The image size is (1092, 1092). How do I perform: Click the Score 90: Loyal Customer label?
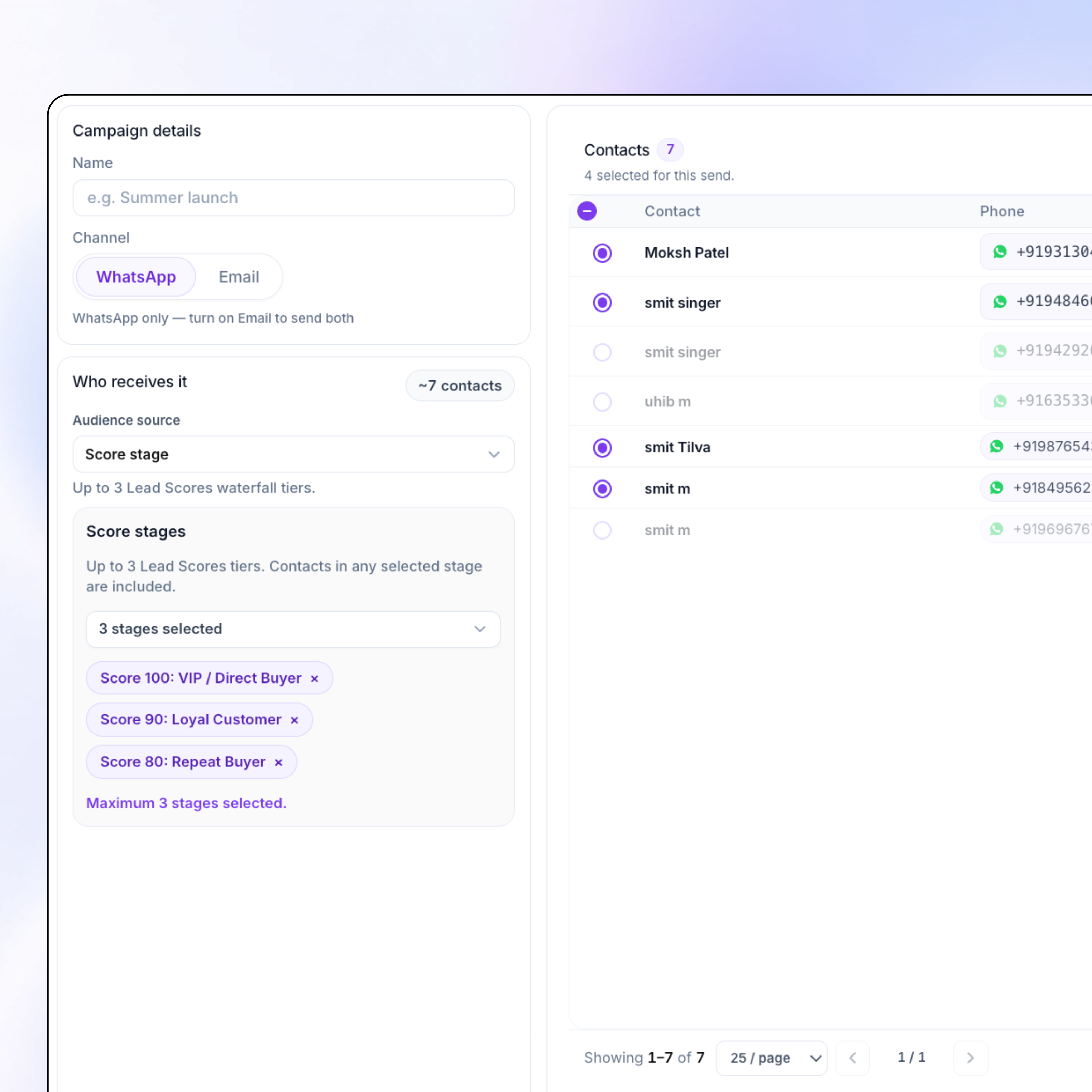tap(190, 719)
